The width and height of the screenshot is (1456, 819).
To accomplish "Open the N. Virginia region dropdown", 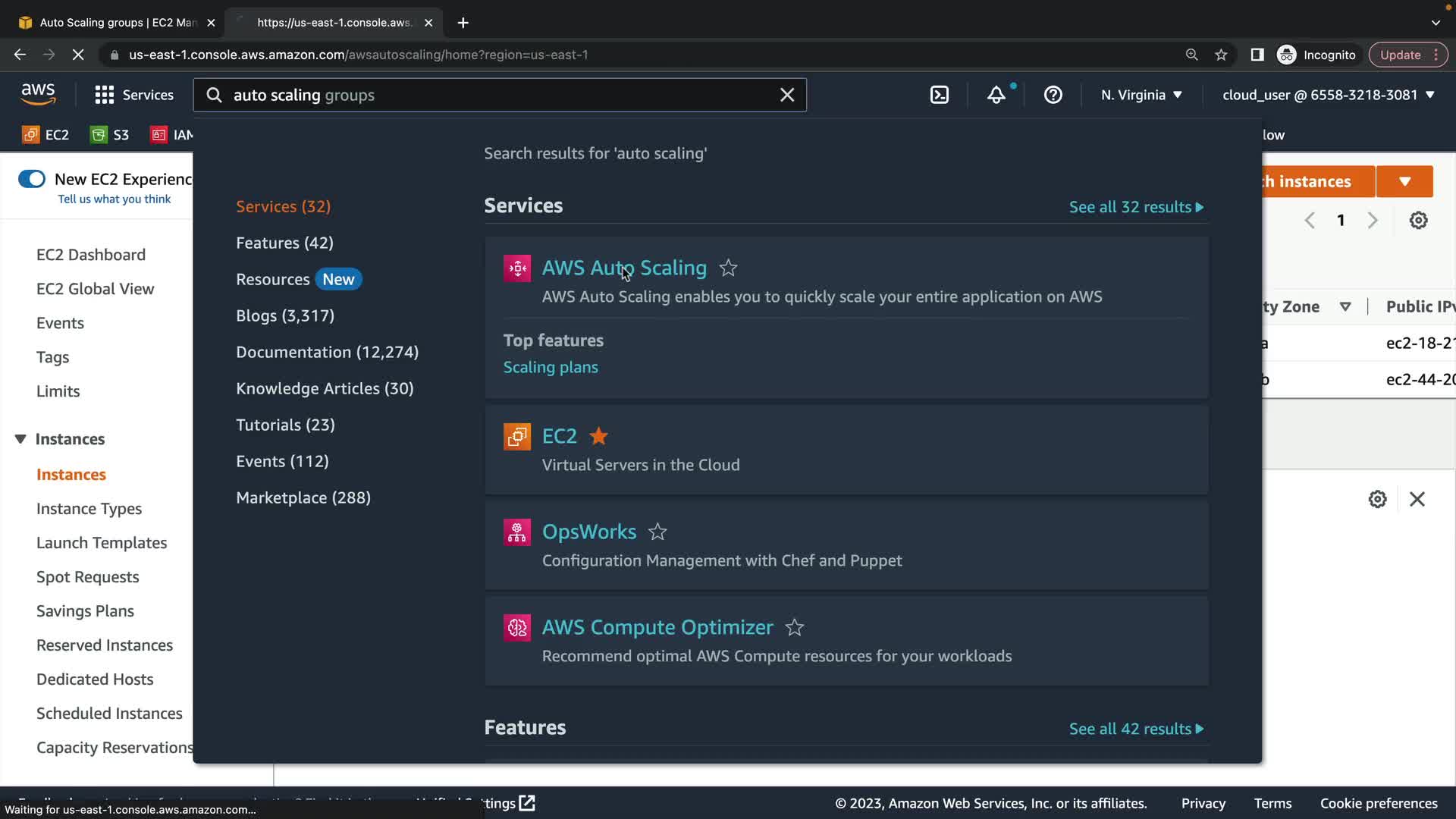I will click(x=1141, y=95).
